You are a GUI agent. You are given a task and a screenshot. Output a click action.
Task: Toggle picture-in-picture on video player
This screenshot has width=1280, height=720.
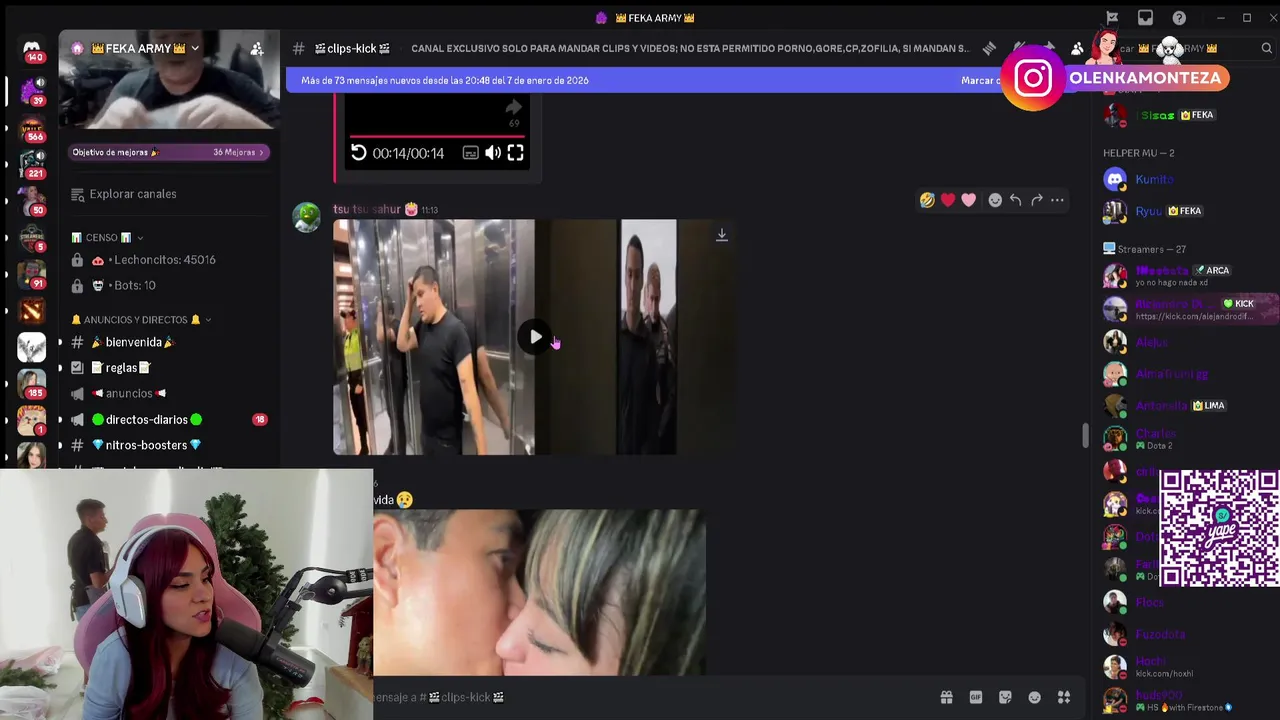pyautogui.click(x=470, y=153)
